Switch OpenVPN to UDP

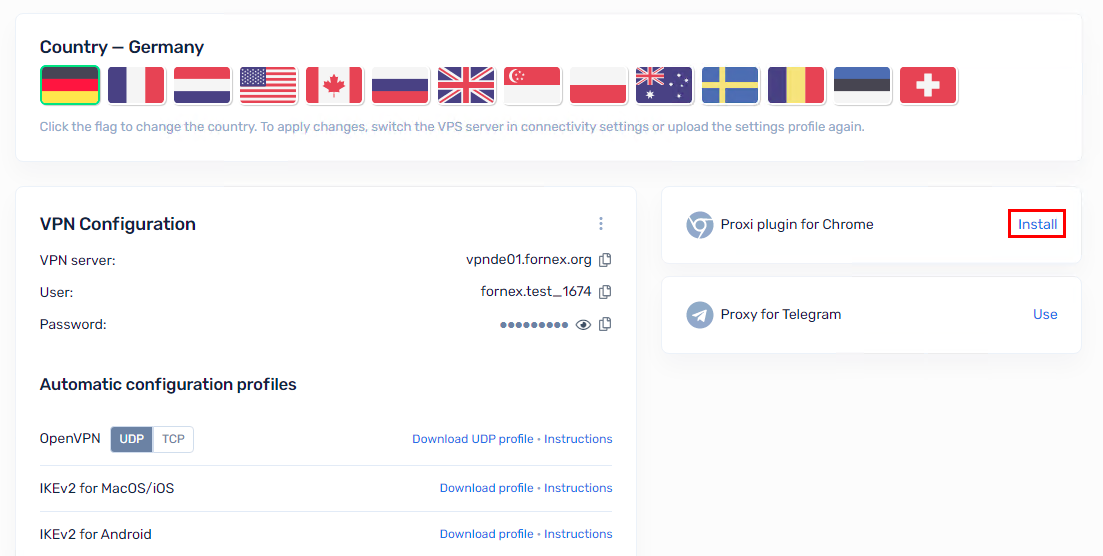pyautogui.click(x=132, y=439)
